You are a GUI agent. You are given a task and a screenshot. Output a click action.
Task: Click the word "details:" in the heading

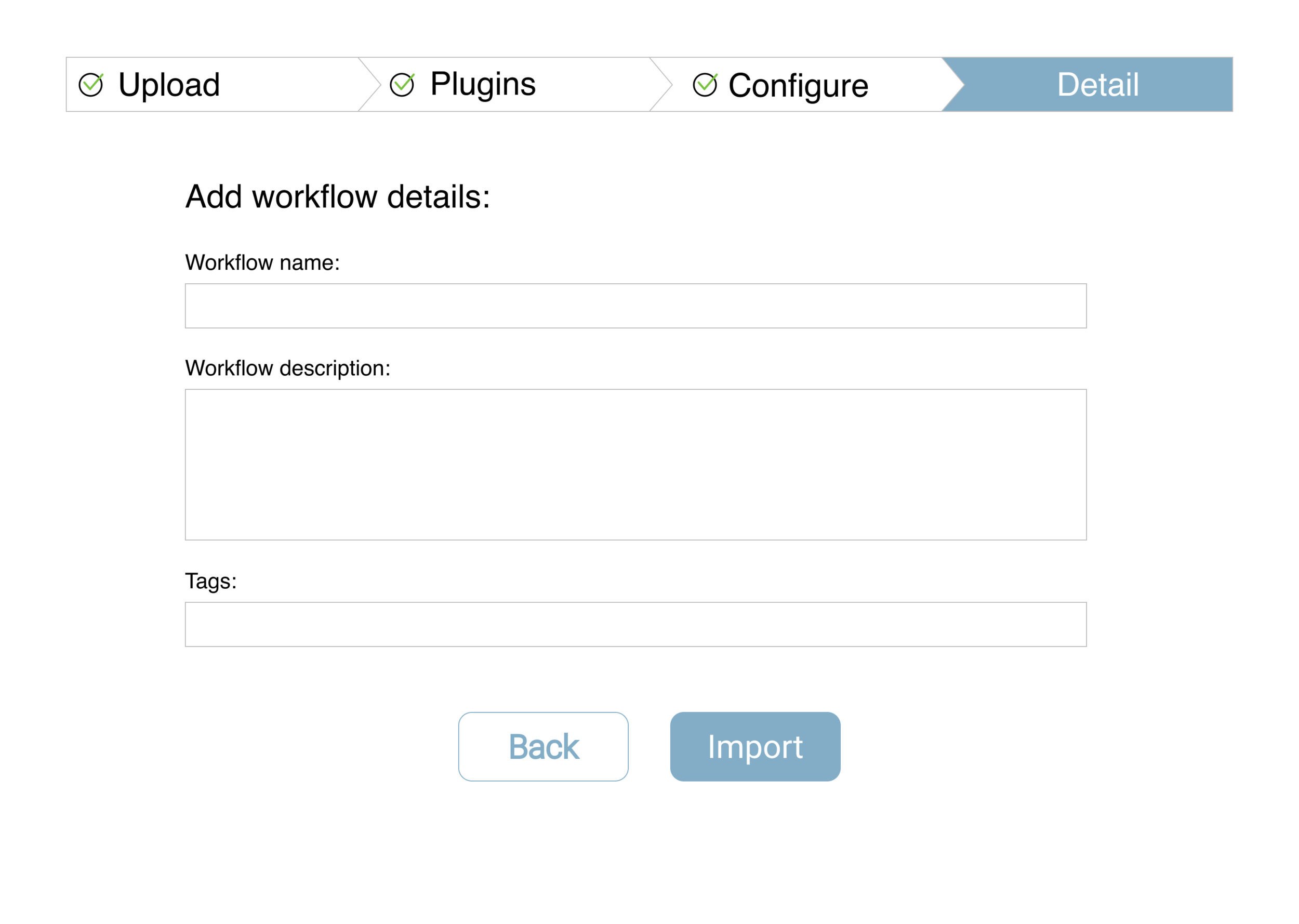439,197
